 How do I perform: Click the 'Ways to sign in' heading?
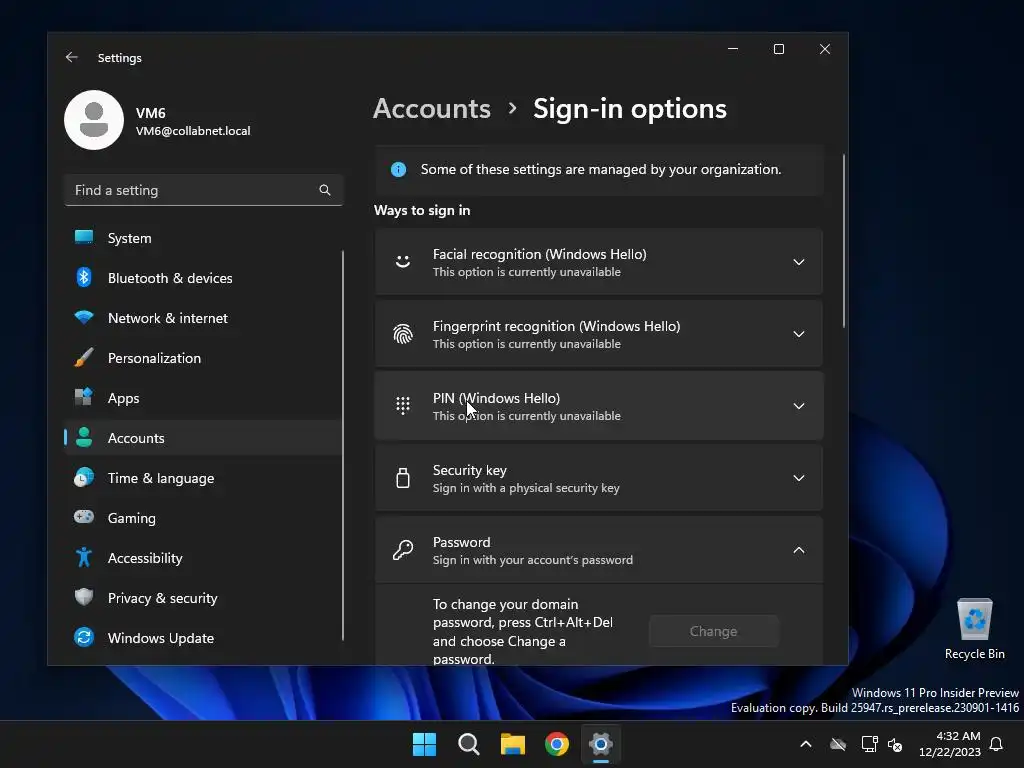[x=422, y=210]
